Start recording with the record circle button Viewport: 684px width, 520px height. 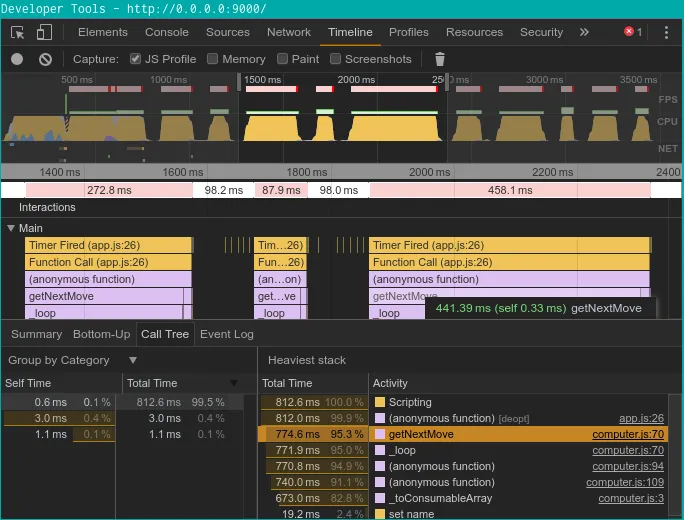click(x=17, y=59)
